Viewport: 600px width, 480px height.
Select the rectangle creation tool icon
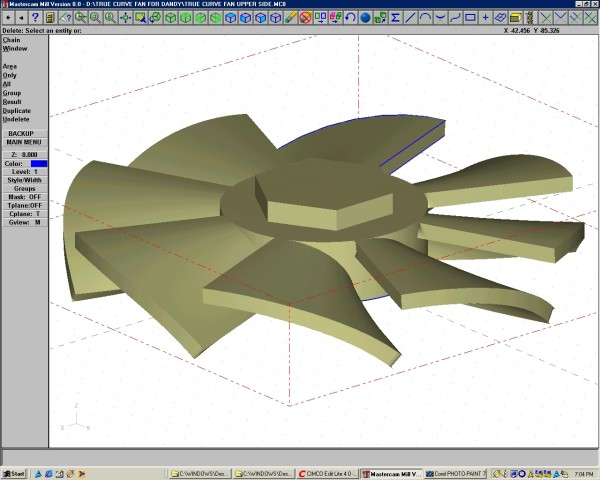(x=470, y=17)
